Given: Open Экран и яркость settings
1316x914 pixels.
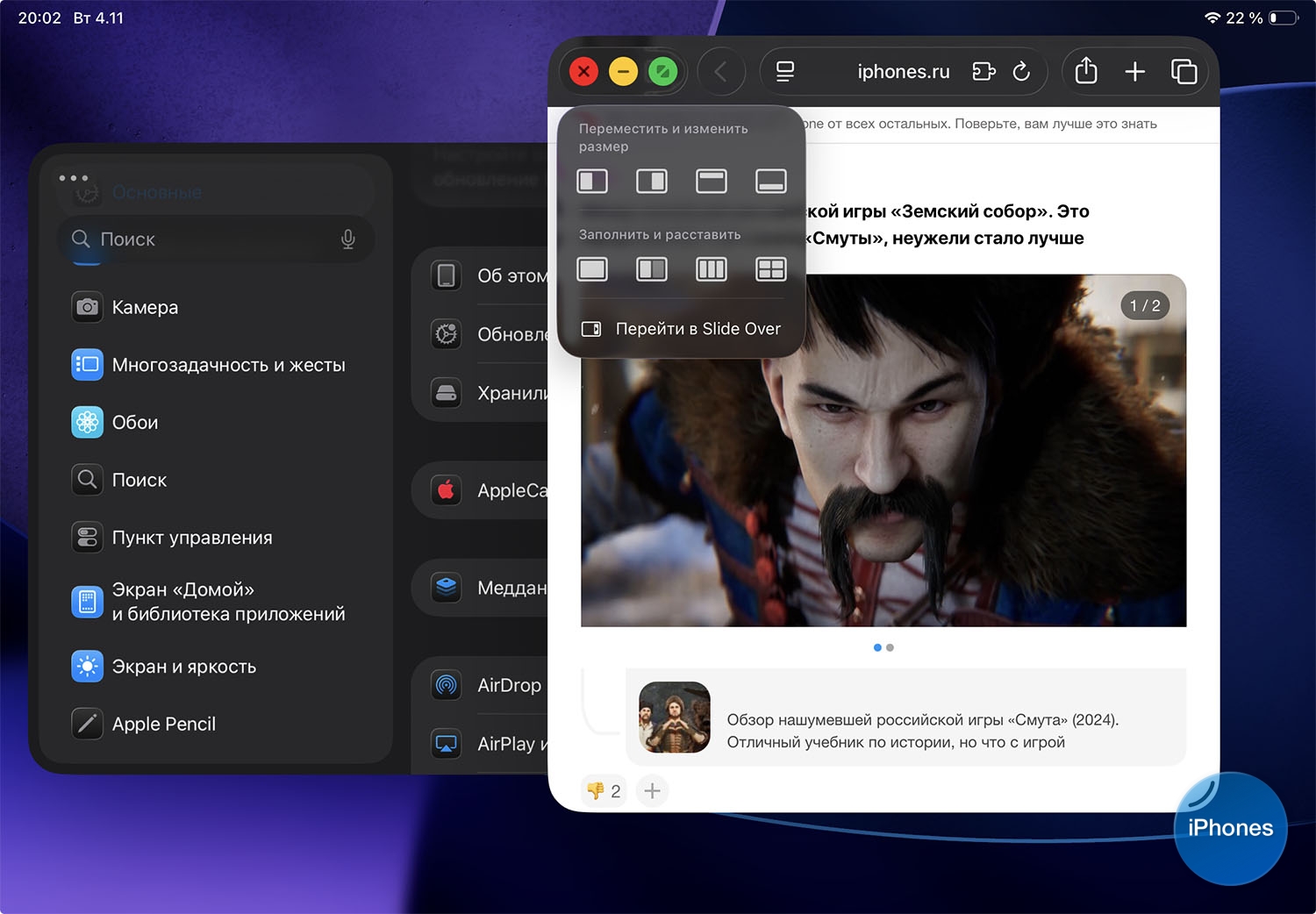Looking at the screenshot, I should coord(183,667).
